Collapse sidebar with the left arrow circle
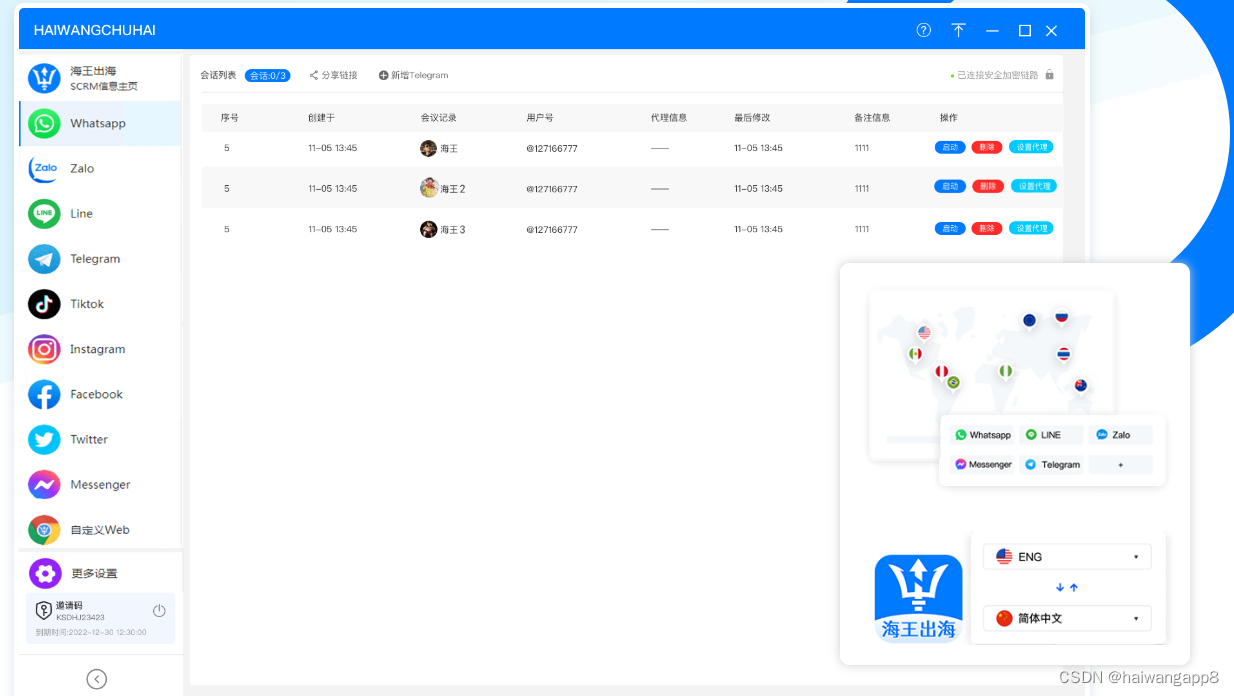Image resolution: width=1234 pixels, height=696 pixels. [x=97, y=679]
